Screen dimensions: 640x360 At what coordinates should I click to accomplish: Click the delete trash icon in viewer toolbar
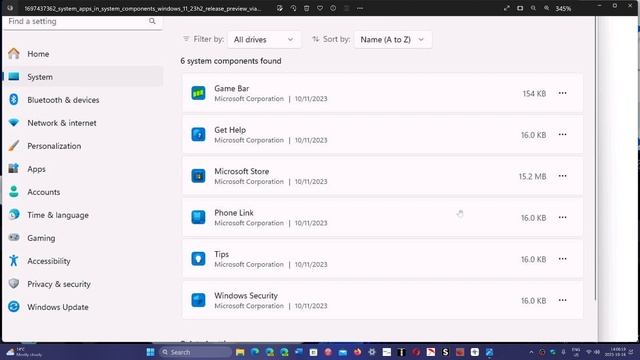point(307,8)
